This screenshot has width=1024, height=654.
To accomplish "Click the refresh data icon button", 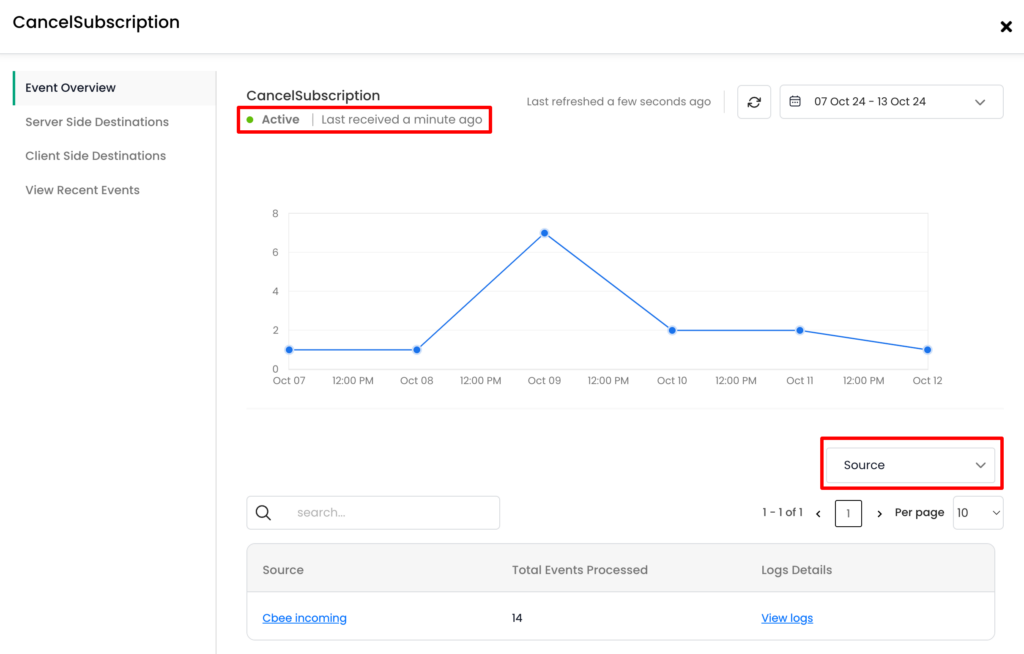I will (x=754, y=102).
